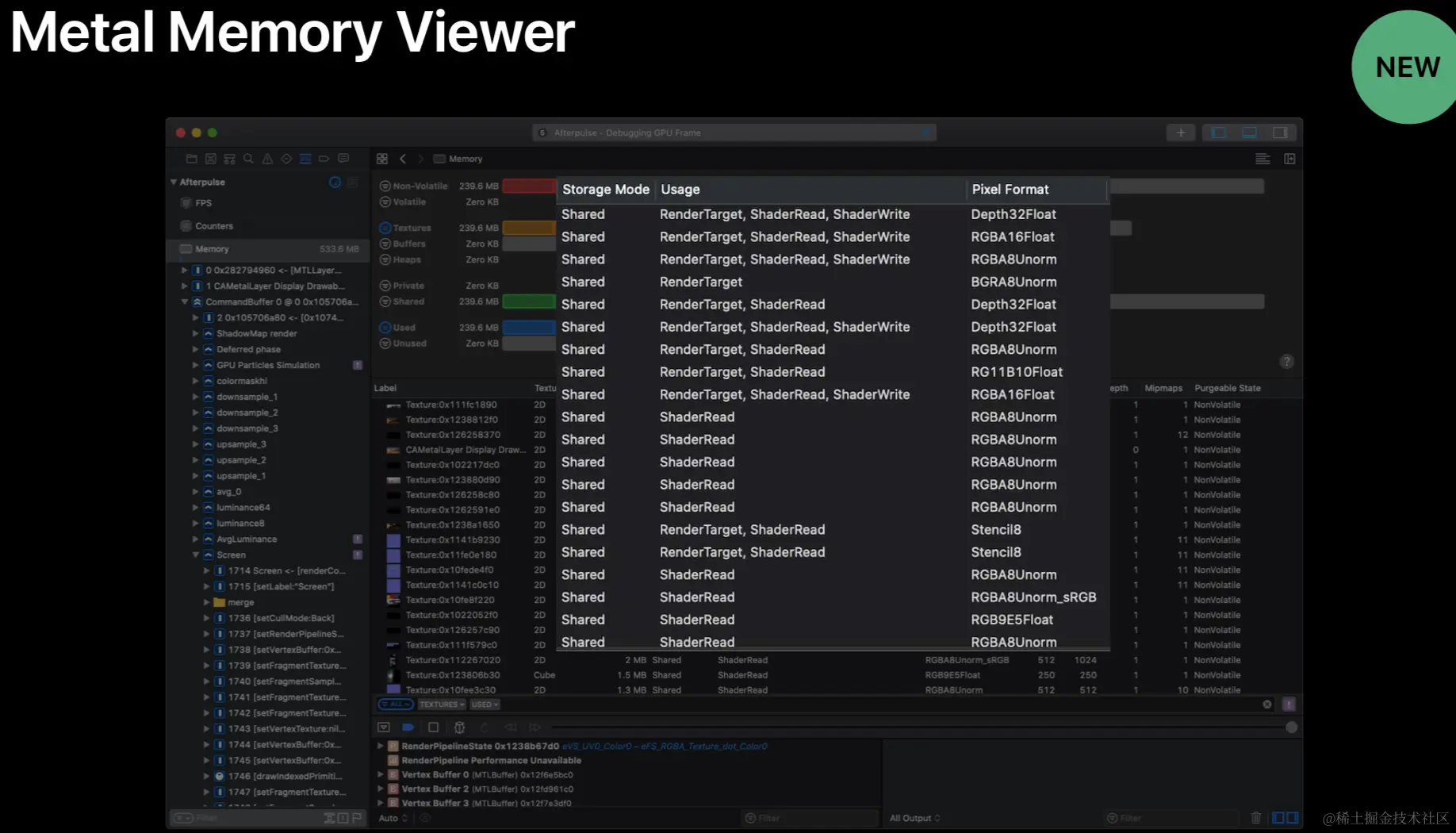Click the orange Textures memory bar
The width and height of the screenshot is (1456, 833).
click(x=529, y=228)
